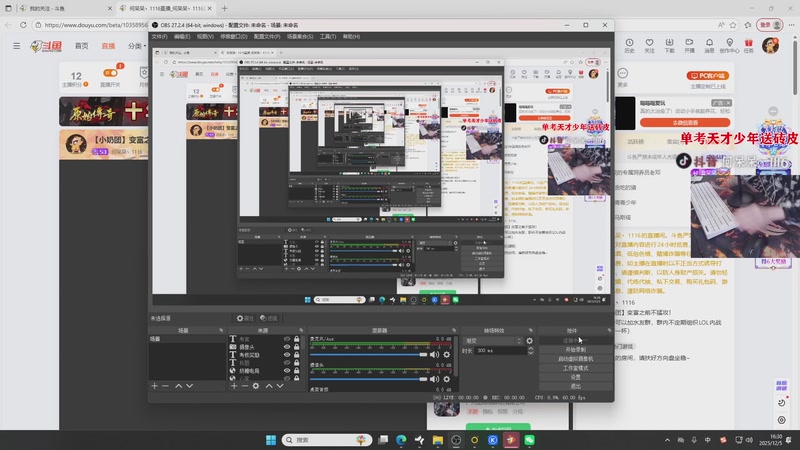Open OBS 编辑(E) menu

pyautogui.click(x=182, y=37)
